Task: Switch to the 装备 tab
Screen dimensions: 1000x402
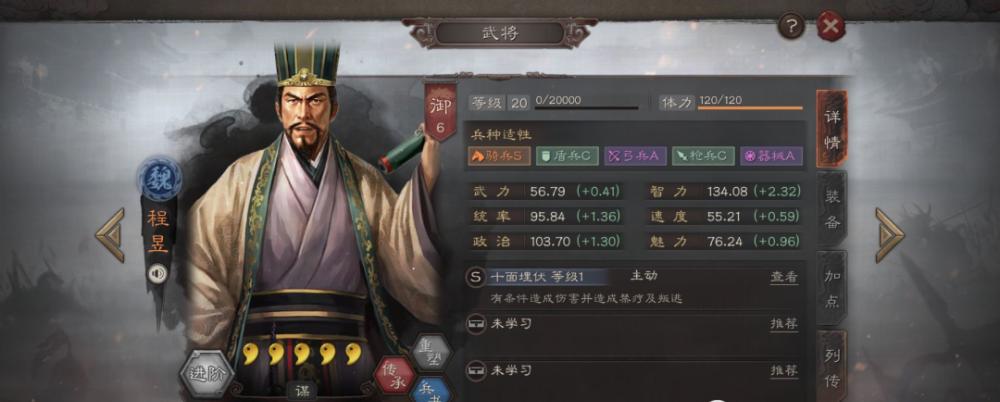Action: (832, 208)
